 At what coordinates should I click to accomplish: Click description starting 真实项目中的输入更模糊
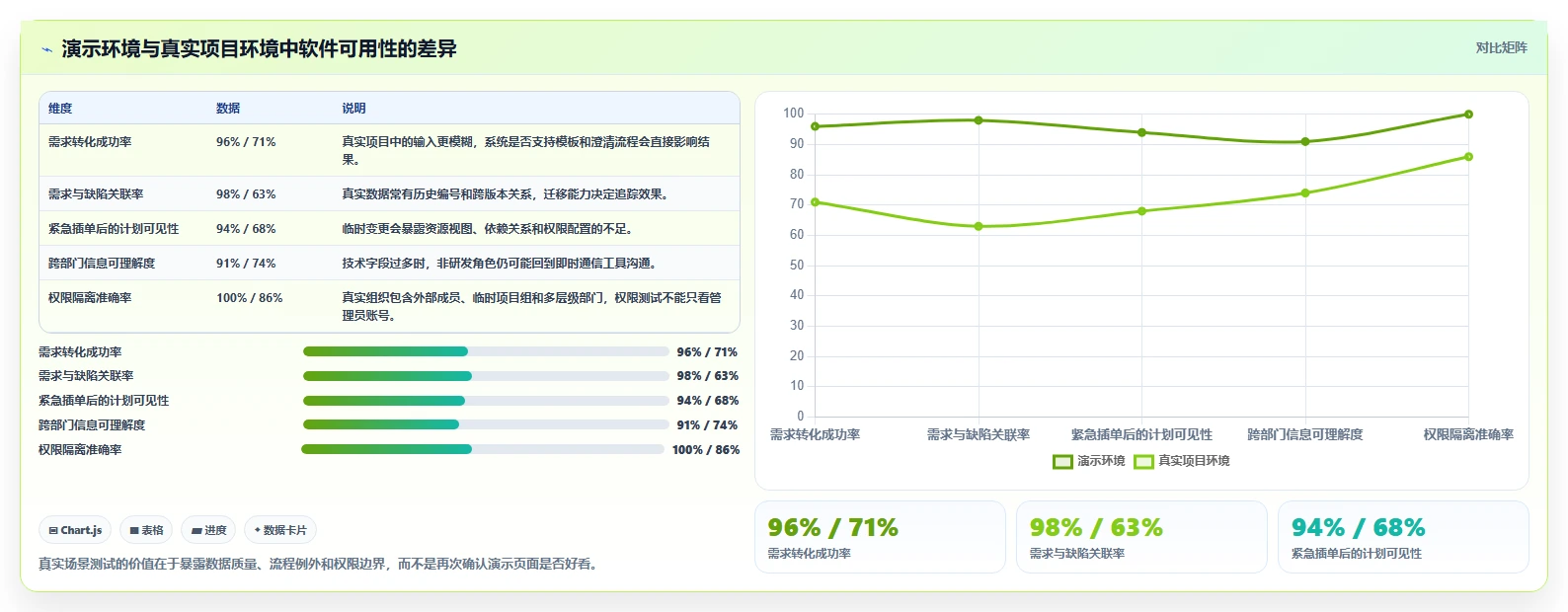click(x=525, y=151)
